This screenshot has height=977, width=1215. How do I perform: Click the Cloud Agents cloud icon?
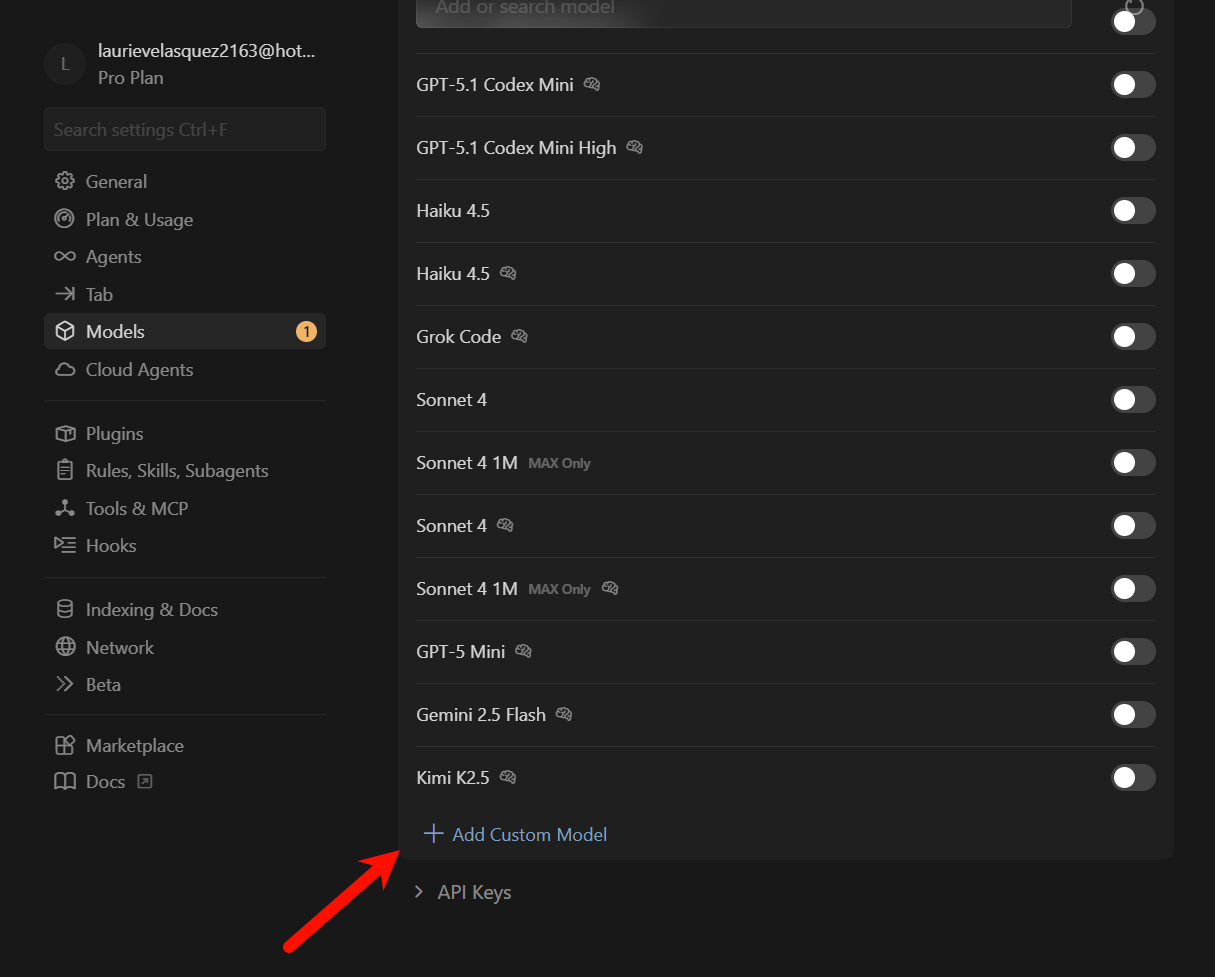(x=65, y=369)
